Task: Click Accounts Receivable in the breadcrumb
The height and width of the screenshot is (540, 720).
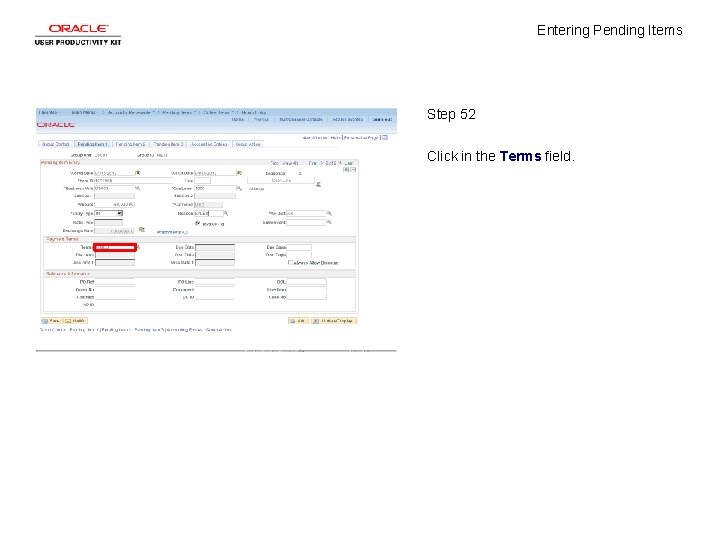Action: (129, 112)
